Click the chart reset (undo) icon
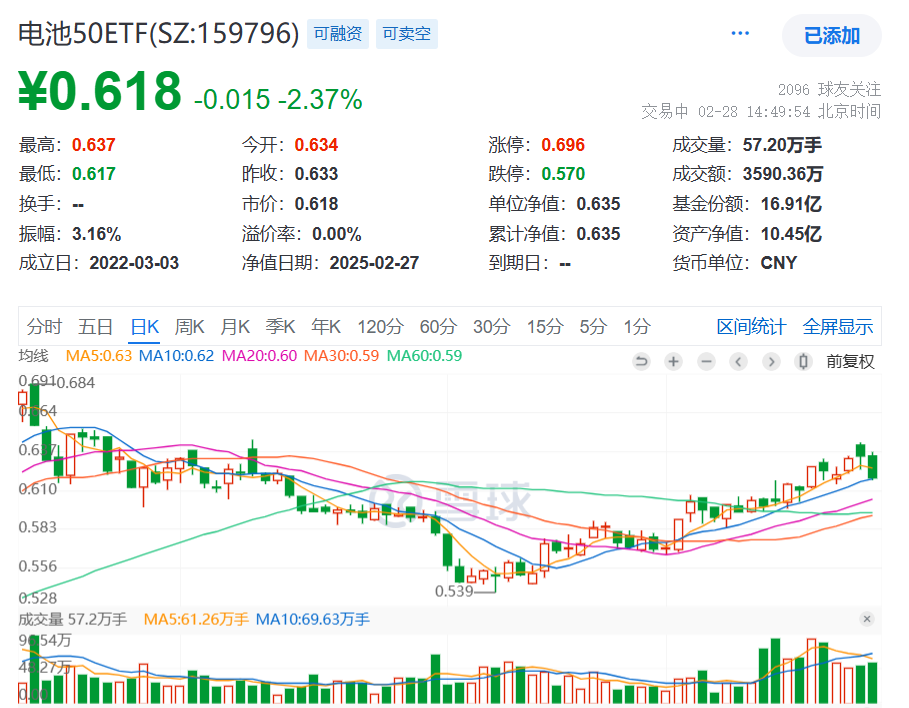This screenshot has height=708, width=909. [641, 361]
